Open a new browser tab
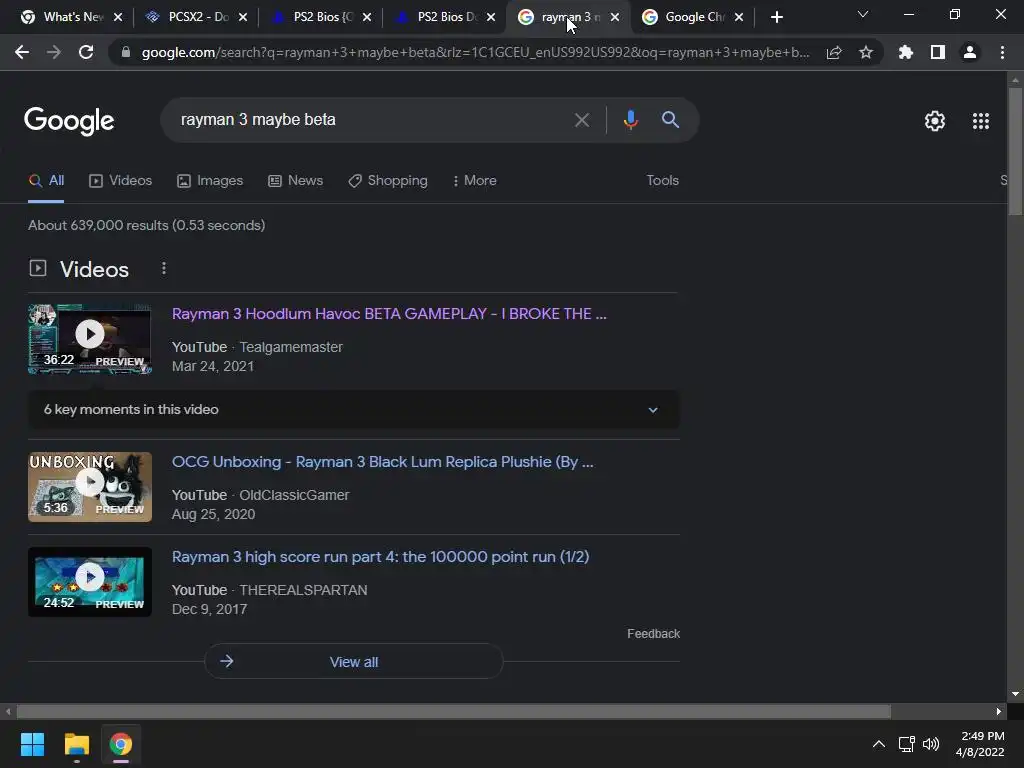 [x=776, y=17]
